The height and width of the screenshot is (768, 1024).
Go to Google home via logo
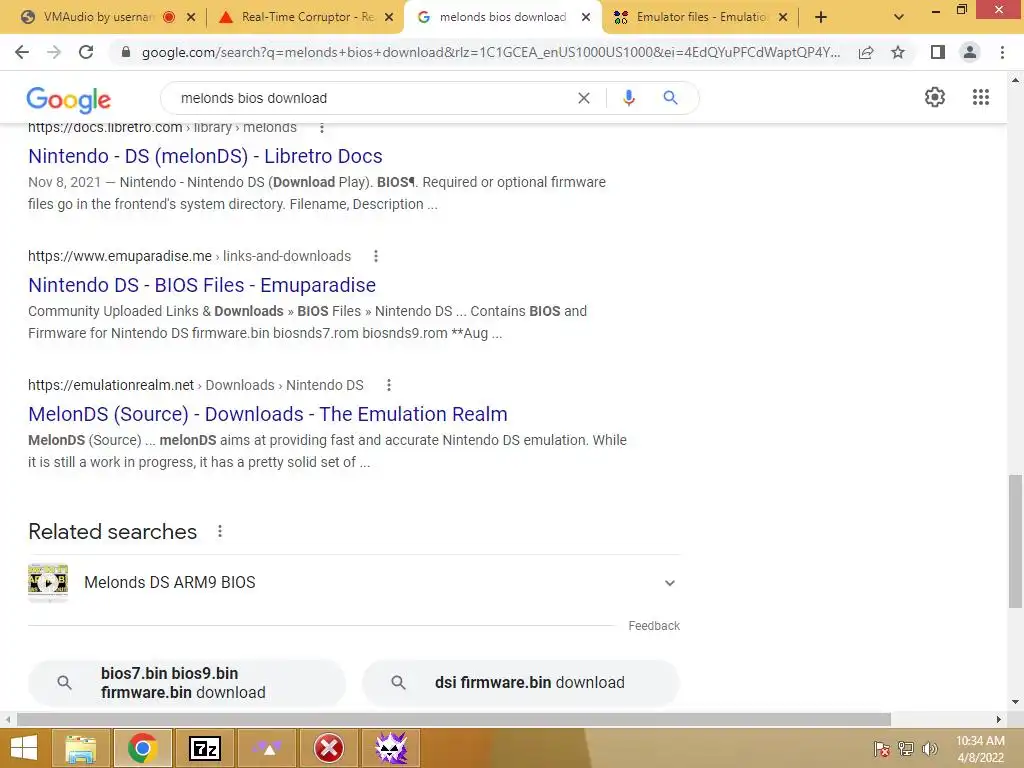(x=69, y=99)
